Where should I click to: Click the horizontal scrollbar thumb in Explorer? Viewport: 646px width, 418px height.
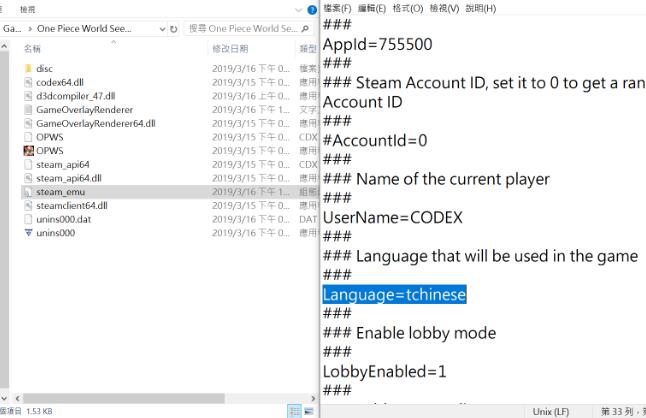point(124,398)
